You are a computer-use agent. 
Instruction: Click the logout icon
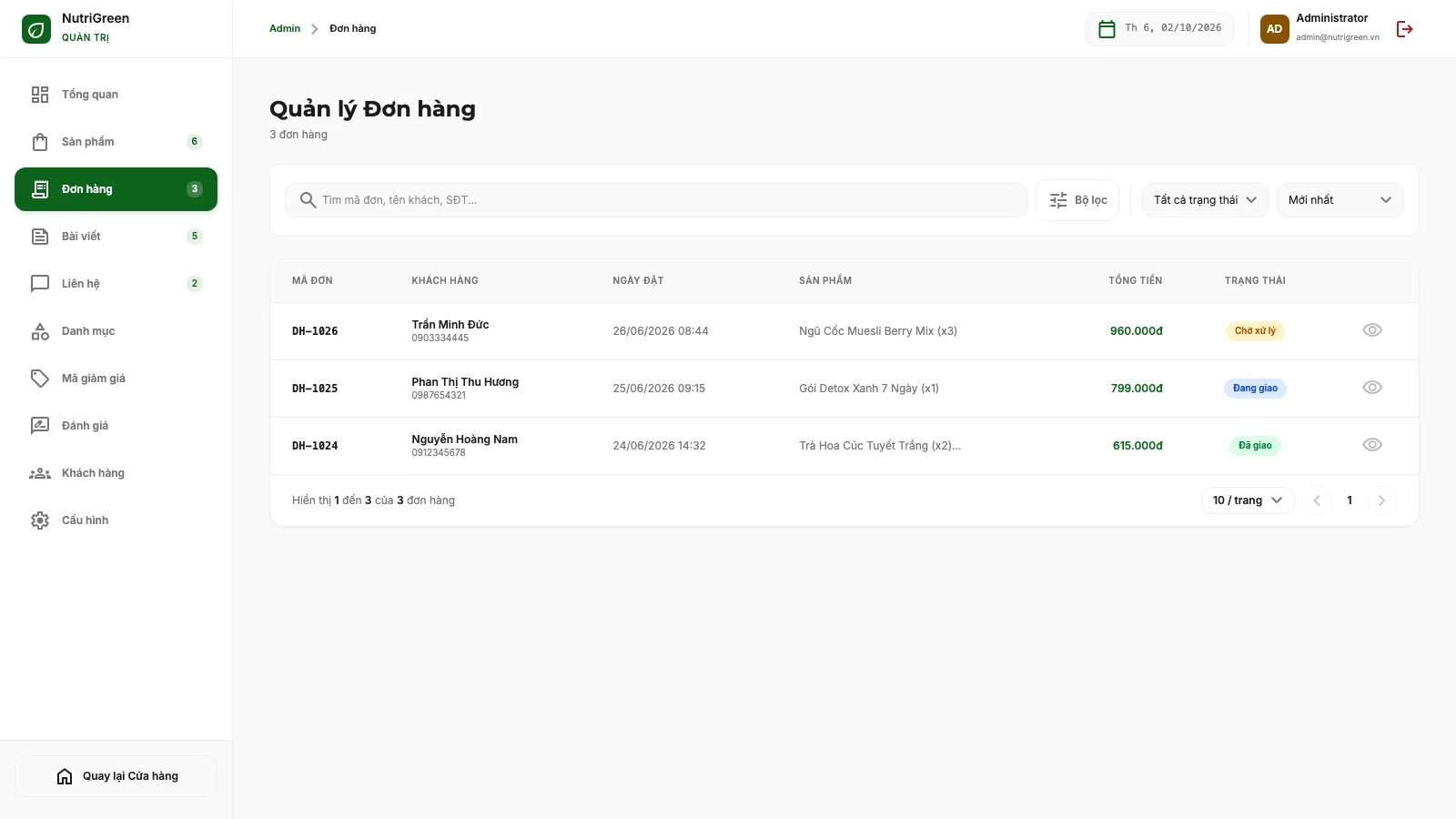pos(1405,29)
